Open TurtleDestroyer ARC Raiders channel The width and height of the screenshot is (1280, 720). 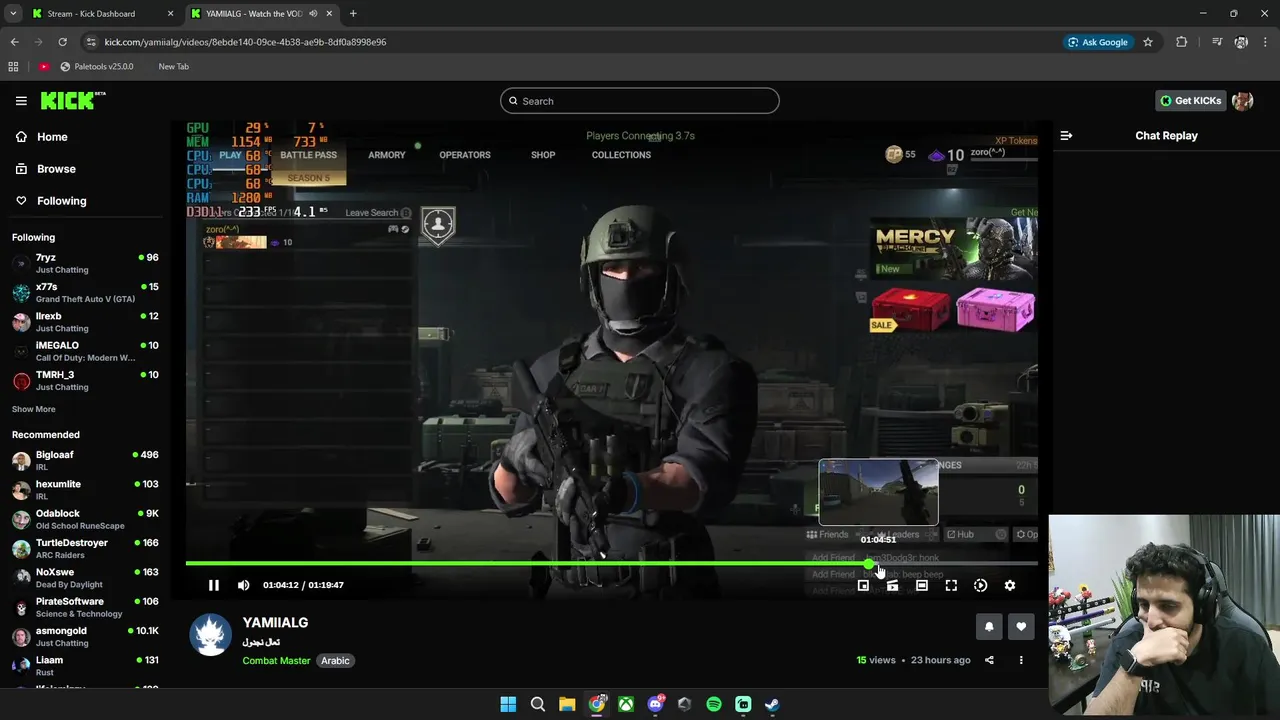(85, 548)
